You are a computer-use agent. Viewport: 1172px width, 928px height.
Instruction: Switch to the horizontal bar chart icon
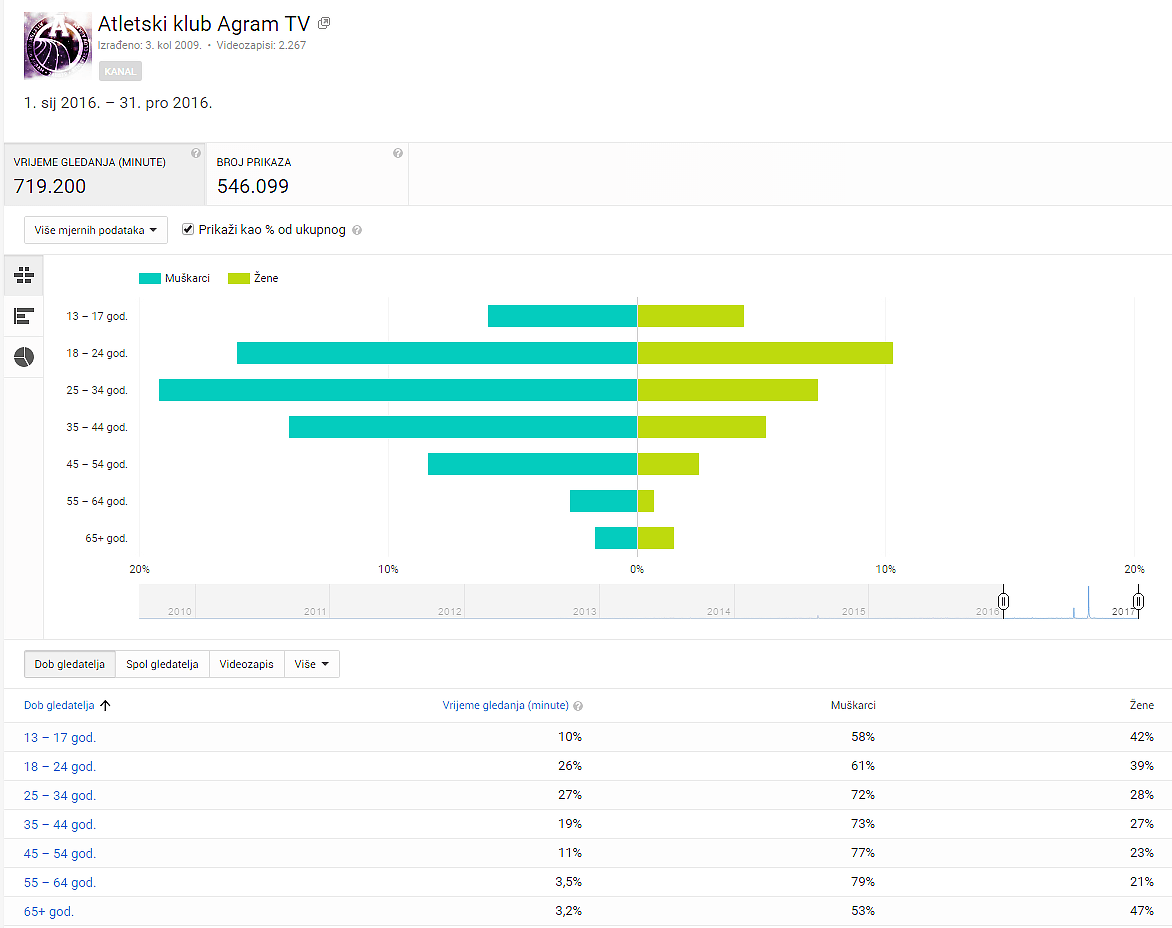point(25,316)
